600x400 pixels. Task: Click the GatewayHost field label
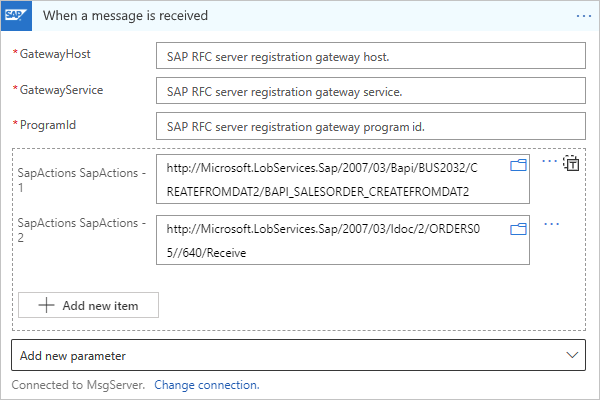[55, 54]
